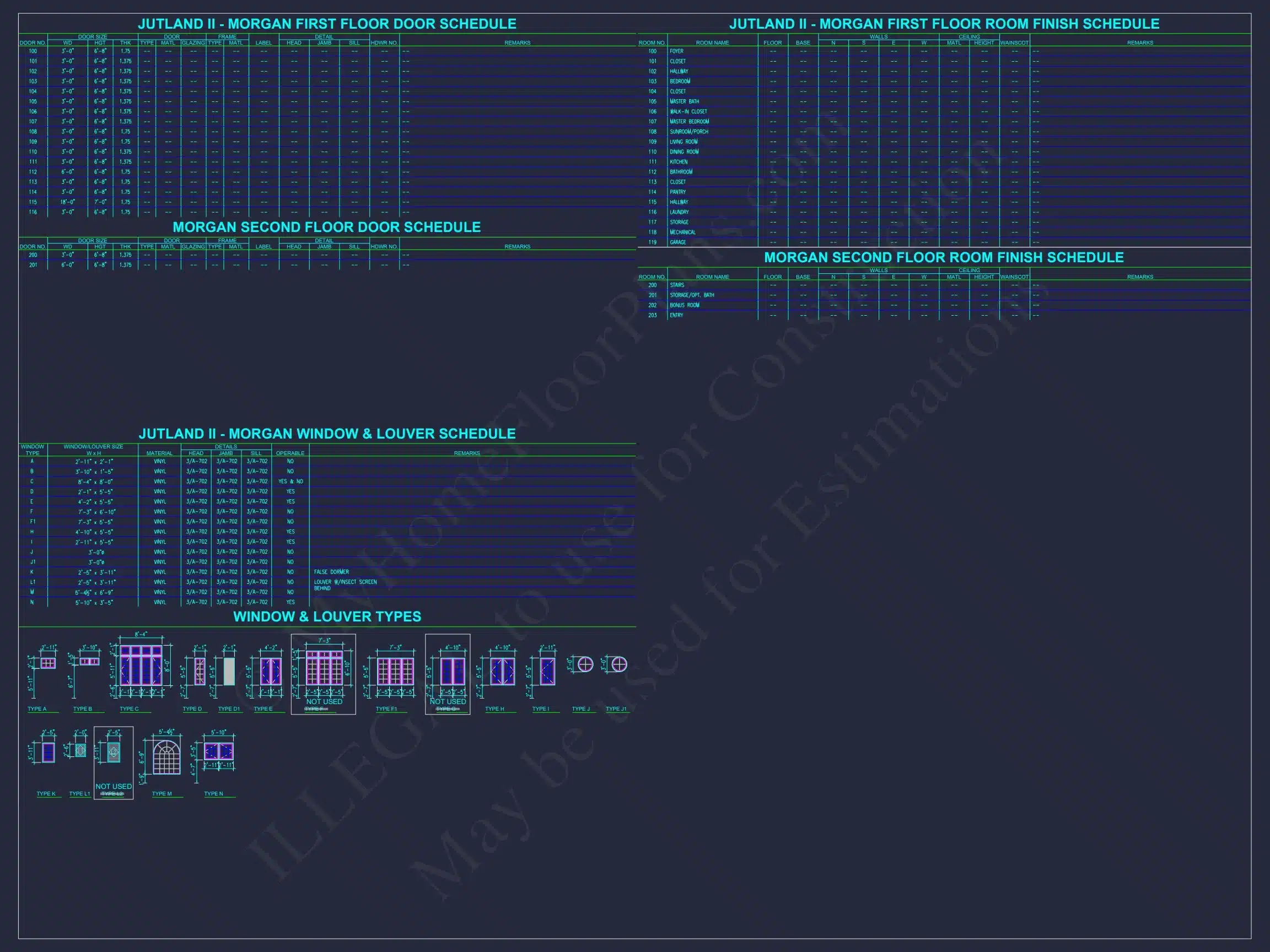Select the Type C four-panel window drawing
Image resolution: width=1270 pixels, height=952 pixels.
(141, 666)
